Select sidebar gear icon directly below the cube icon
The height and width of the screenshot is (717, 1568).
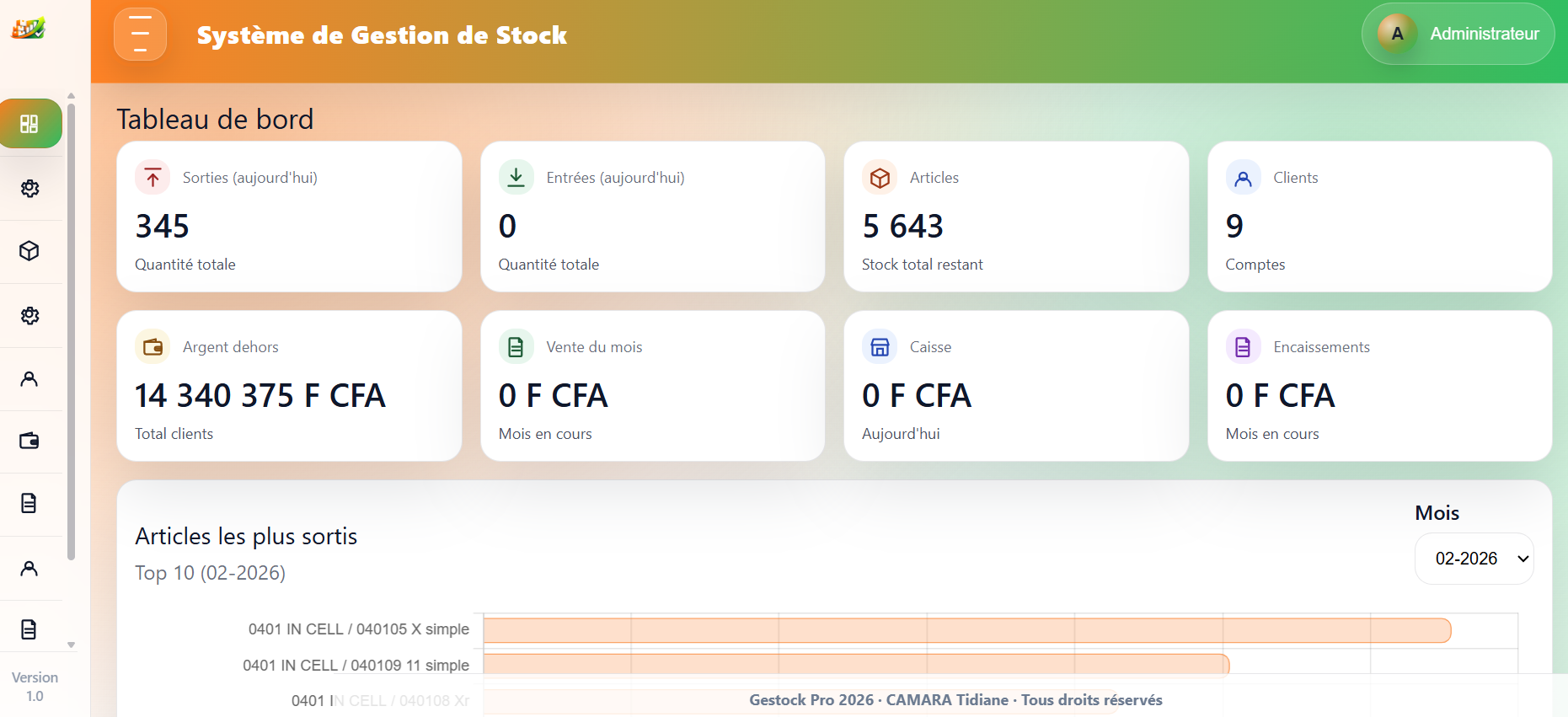click(x=29, y=315)
